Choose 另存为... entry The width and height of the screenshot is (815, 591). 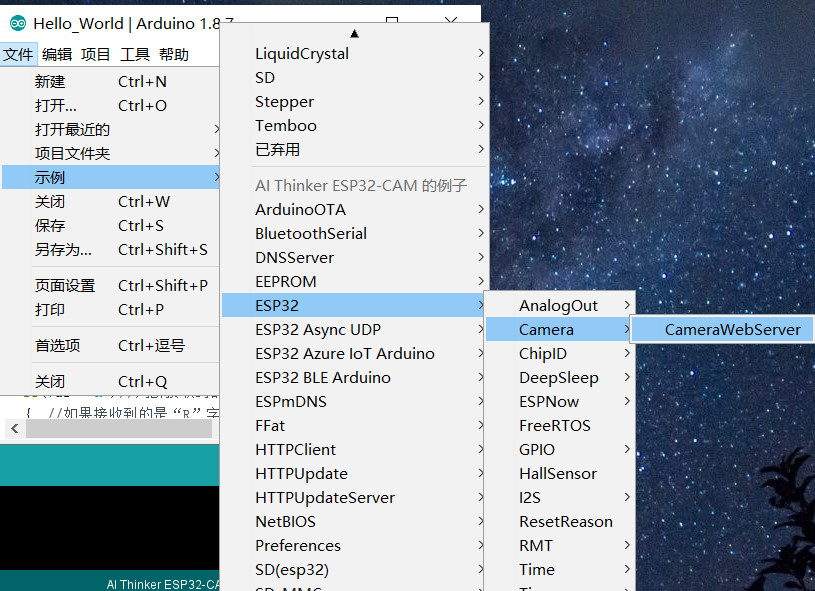coord(110,249)
